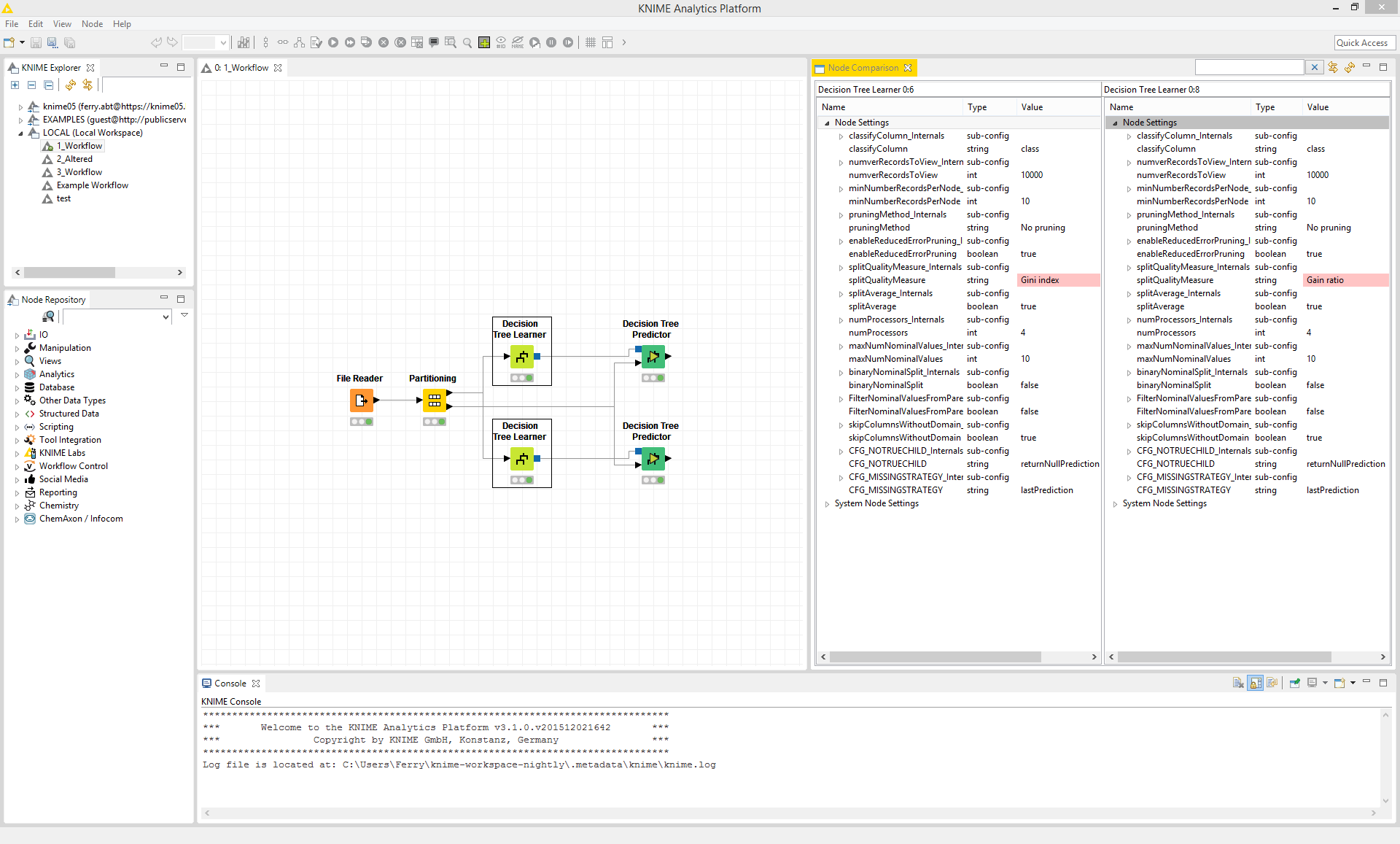Expand the IO category in Node Repository
This screenshot has height=844, width=1400.
pos(17,336)
